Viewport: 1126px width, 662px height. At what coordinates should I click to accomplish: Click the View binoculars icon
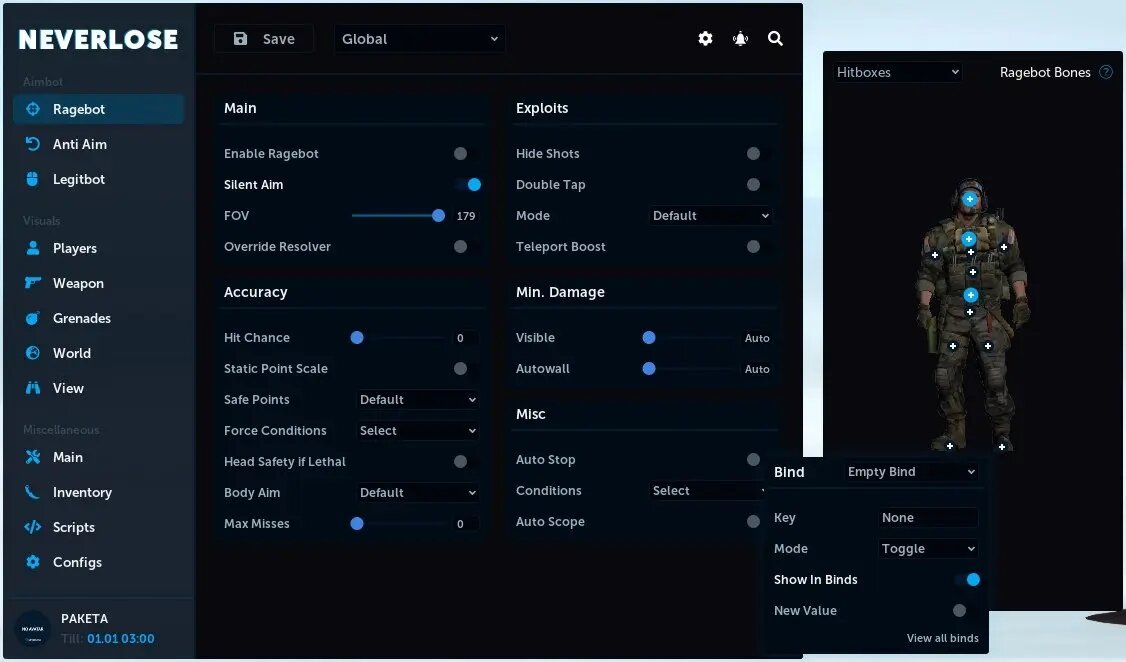(33, 388)
